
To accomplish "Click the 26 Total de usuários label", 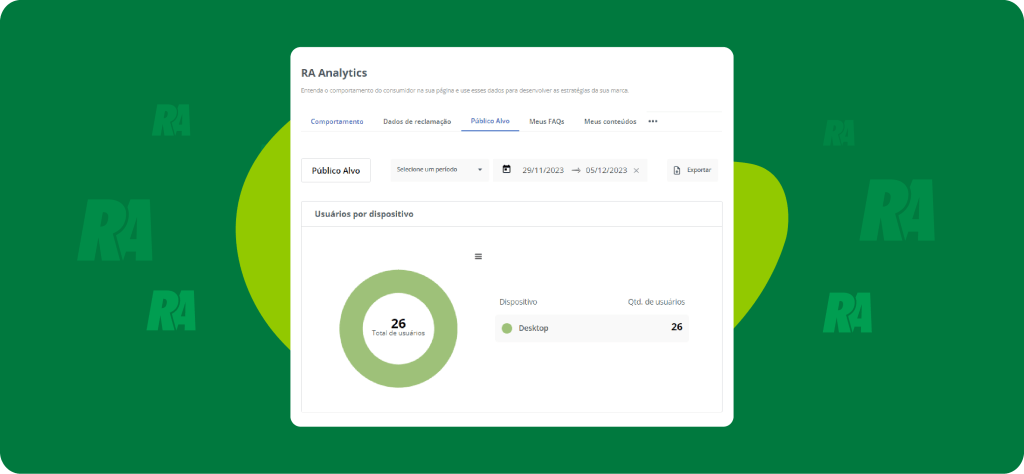I will tap(398, 327).
